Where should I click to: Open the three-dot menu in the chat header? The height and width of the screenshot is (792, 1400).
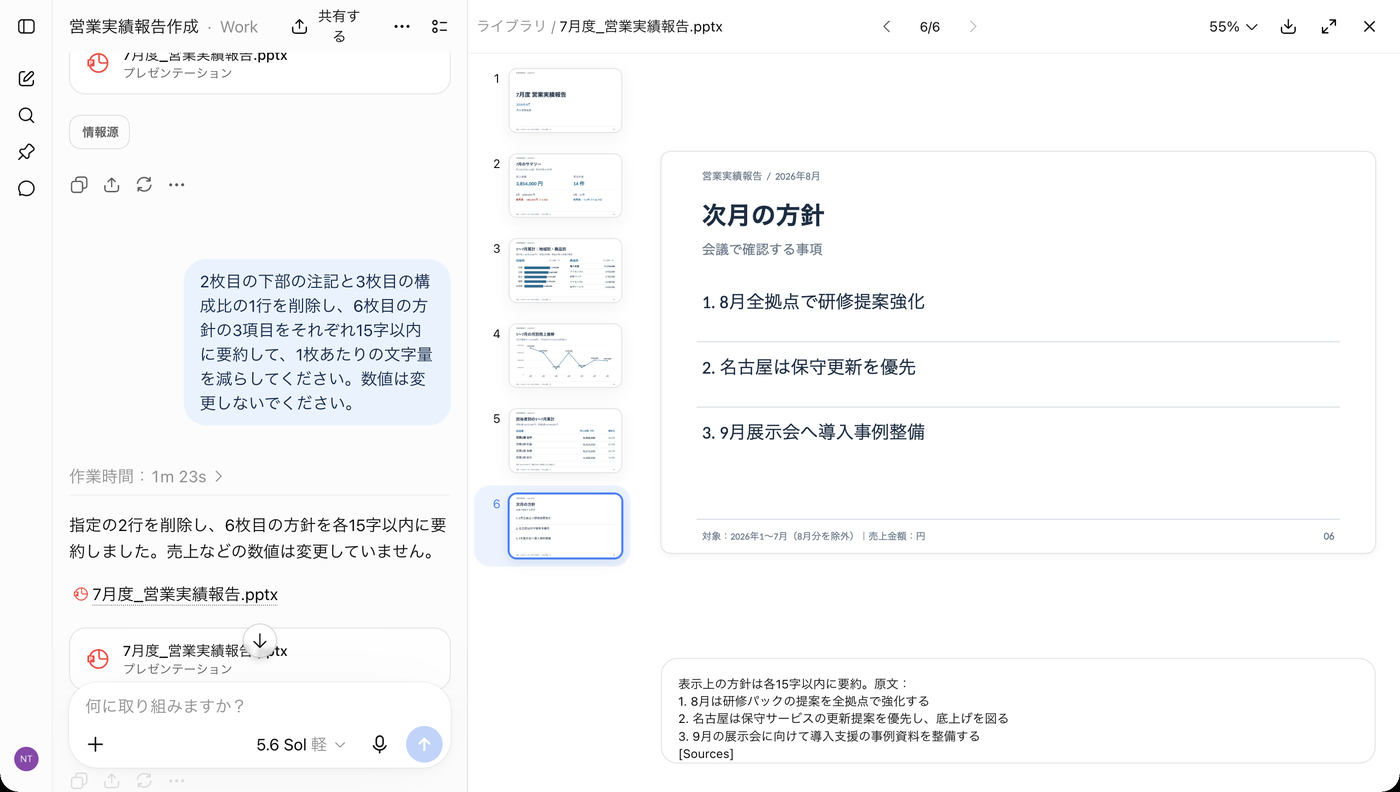(x=402, y=27)
